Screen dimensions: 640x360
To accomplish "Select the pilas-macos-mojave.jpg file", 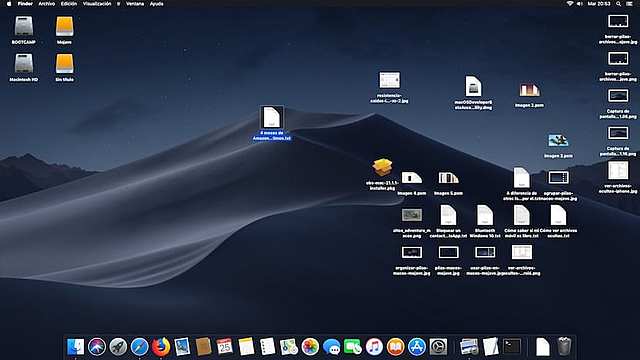I will [448, 253].
